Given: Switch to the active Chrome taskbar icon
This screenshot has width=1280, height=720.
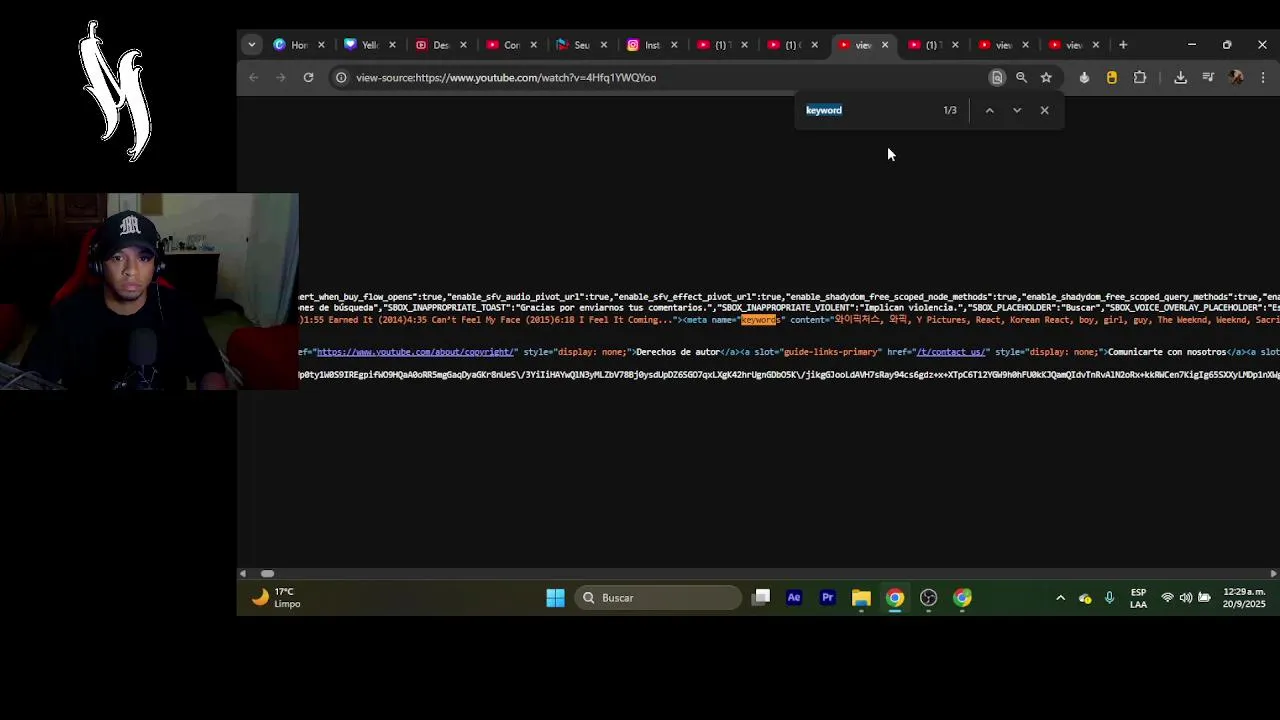Looking at the screenshot, I should 895,598.
